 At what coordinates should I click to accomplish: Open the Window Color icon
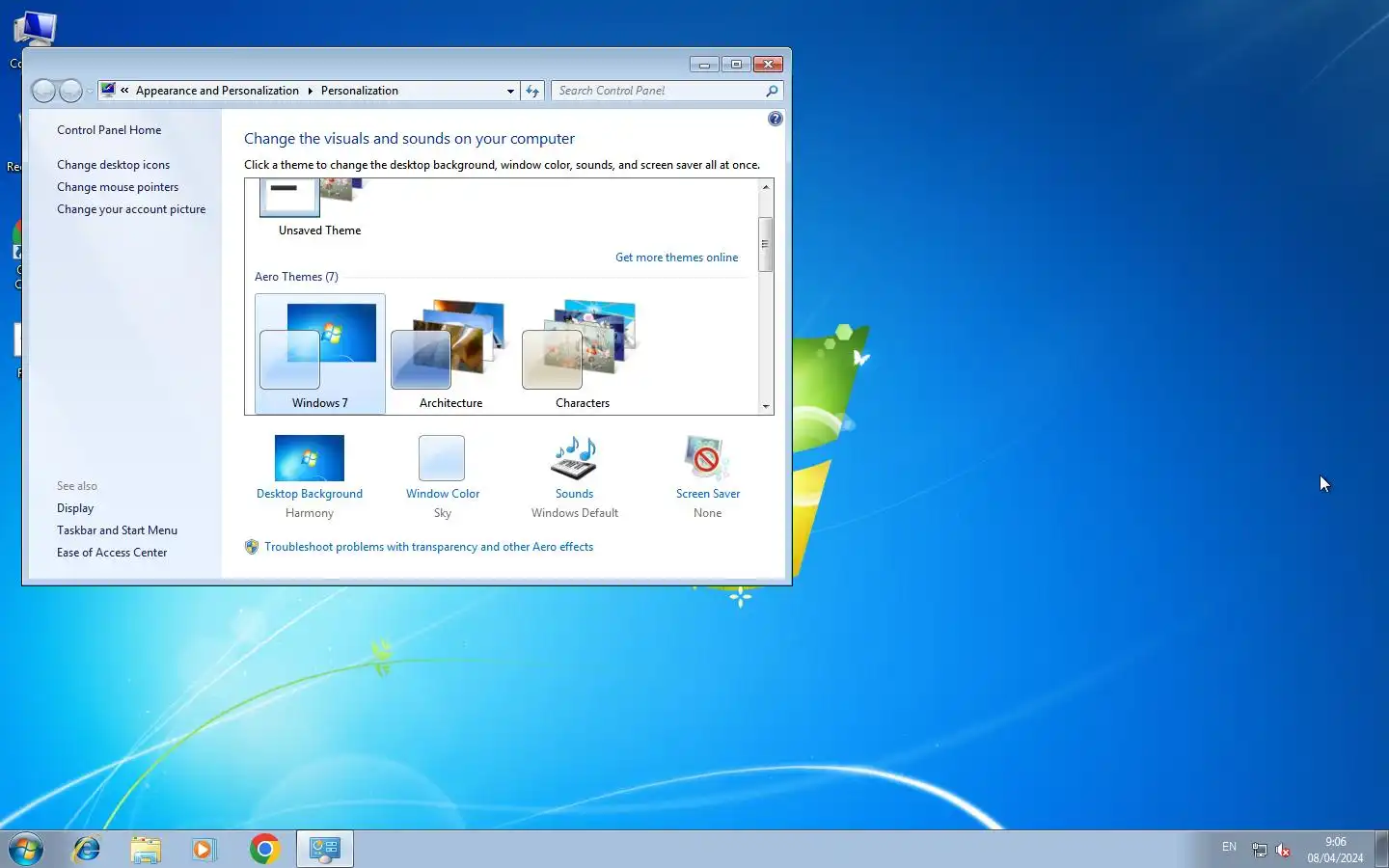[x=442, y=457]
